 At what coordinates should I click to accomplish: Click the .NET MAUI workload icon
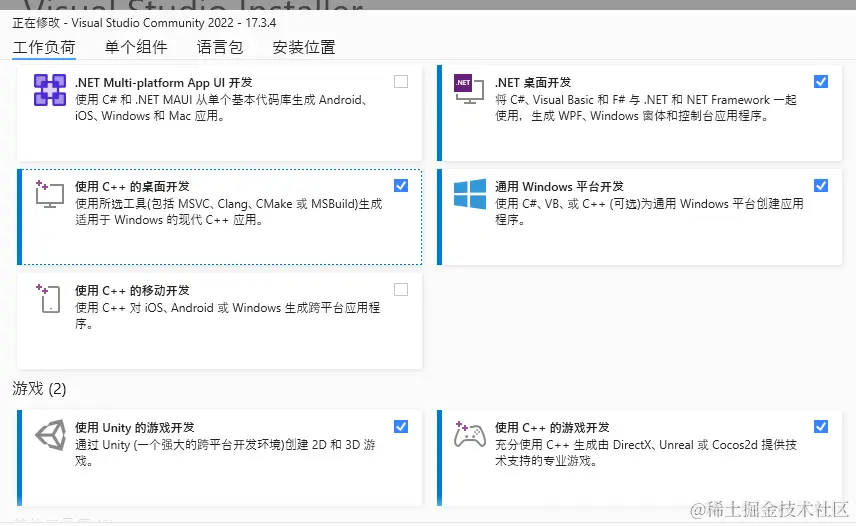(50, 90)
